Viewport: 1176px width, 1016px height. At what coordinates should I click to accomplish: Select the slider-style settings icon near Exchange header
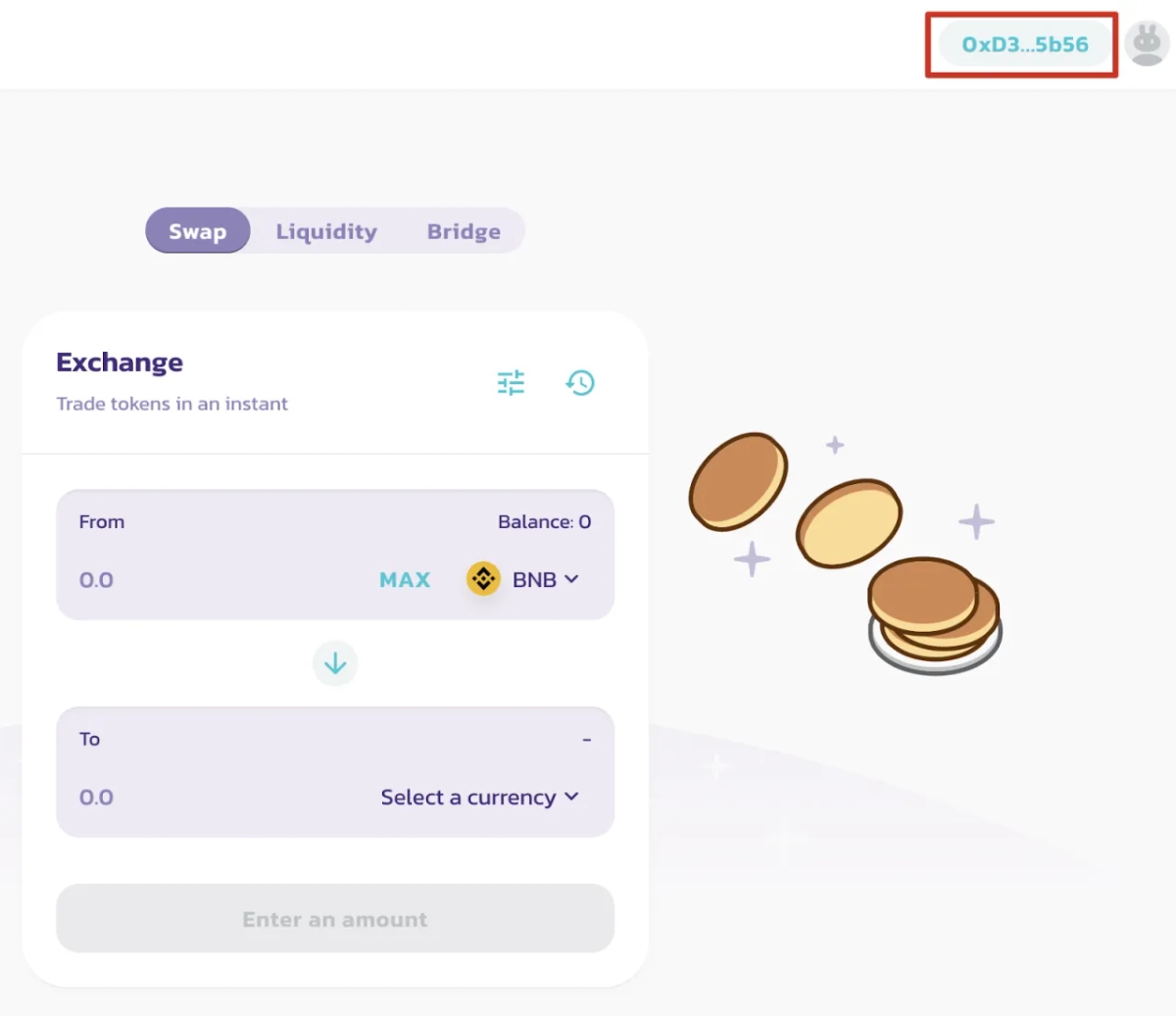pos(511,382)
